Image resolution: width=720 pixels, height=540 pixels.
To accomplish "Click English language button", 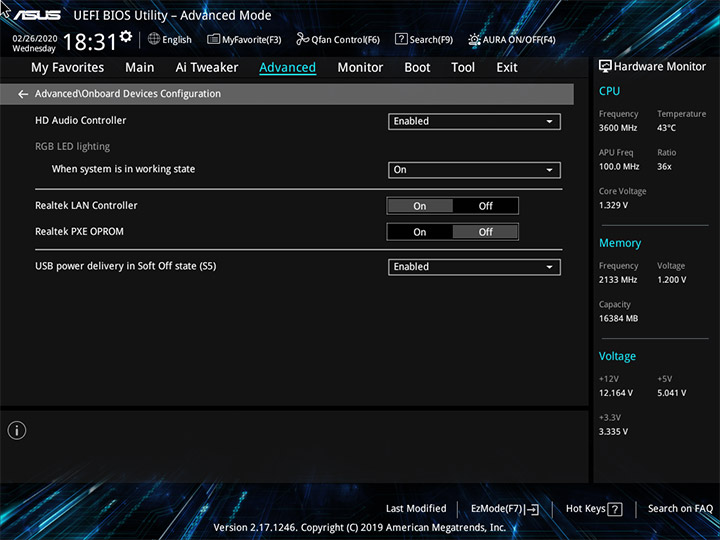I will tap(170, 39).
